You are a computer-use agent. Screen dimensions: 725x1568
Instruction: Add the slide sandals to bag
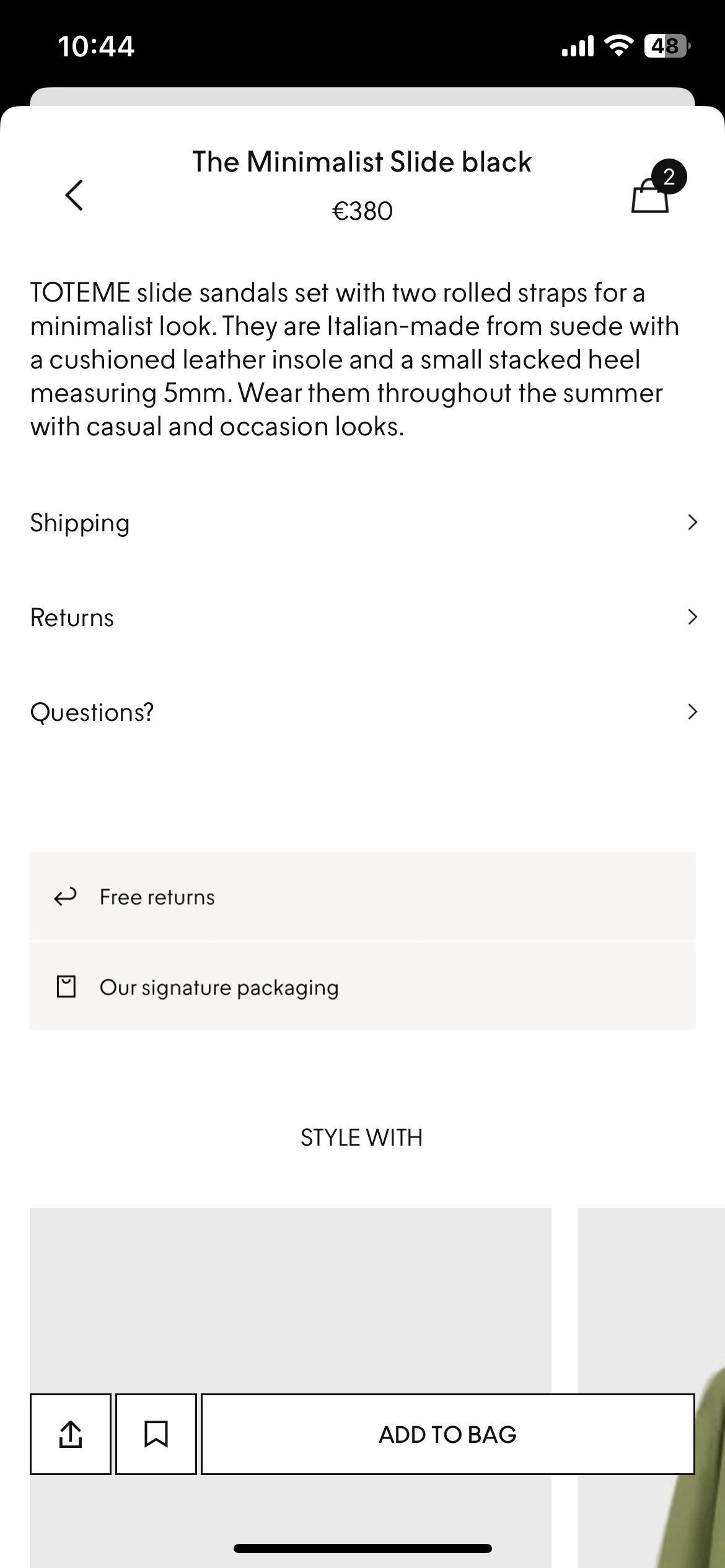(x=448, y=1434)
